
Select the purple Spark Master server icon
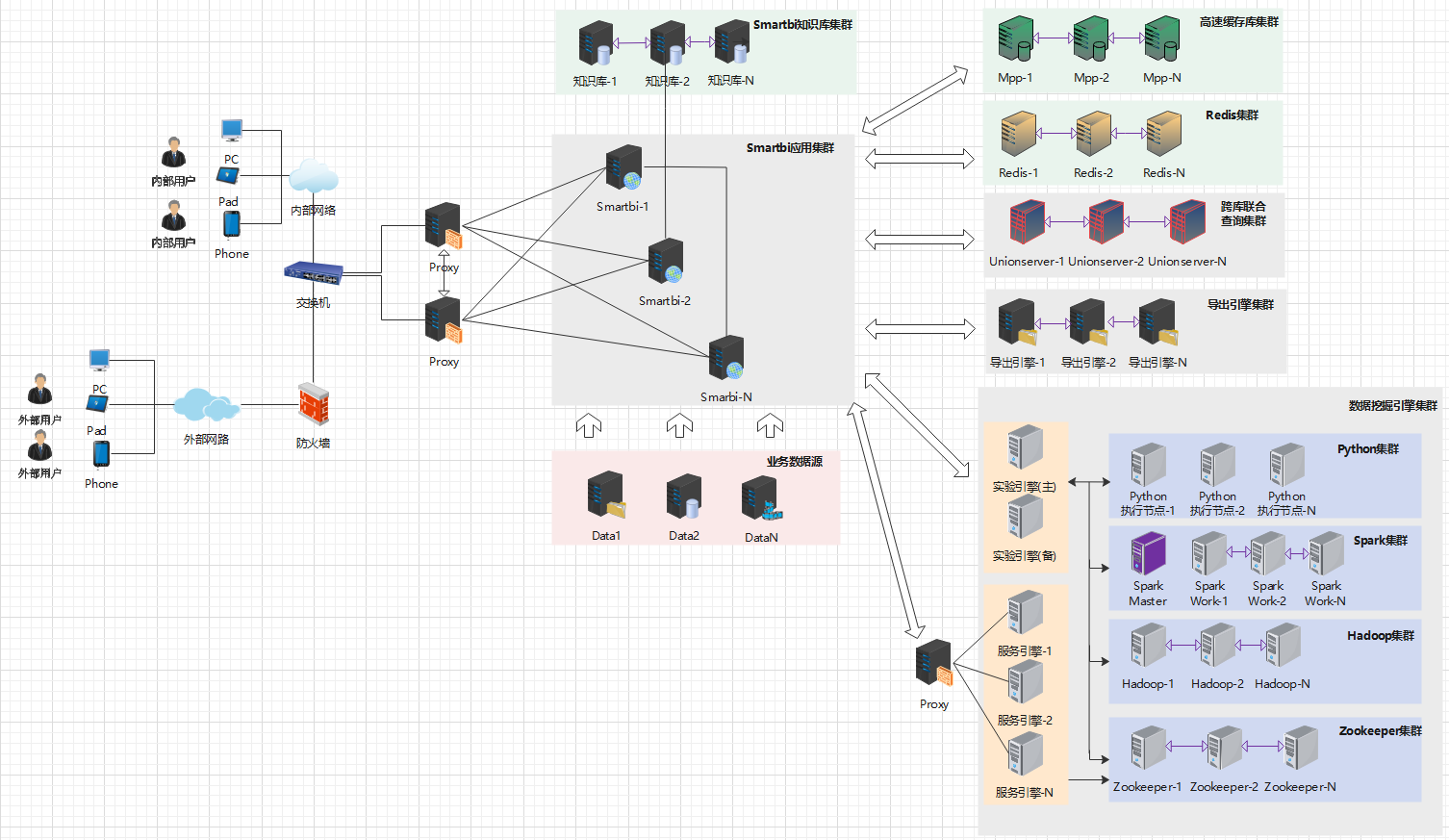1148,554
